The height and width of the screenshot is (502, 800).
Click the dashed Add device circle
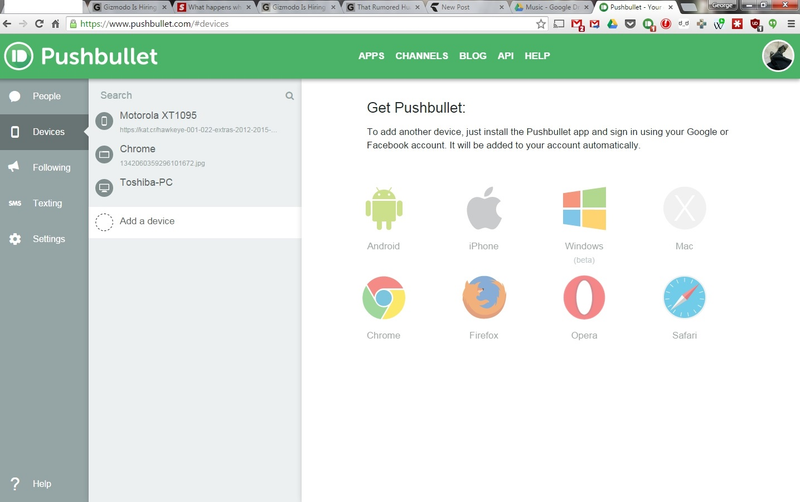104,222
